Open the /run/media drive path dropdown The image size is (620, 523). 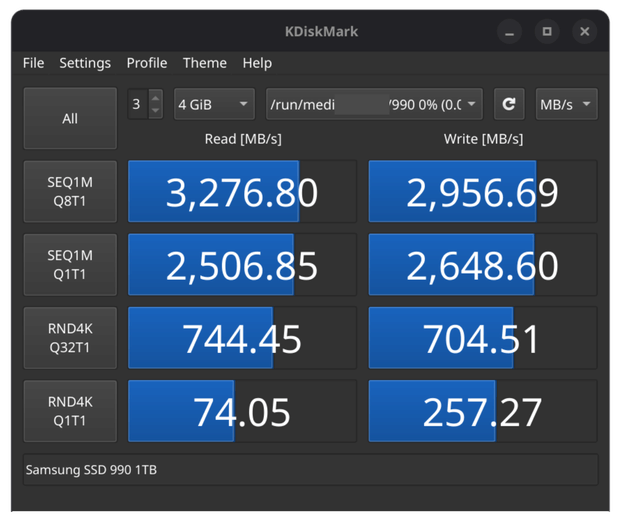point(374,104)
